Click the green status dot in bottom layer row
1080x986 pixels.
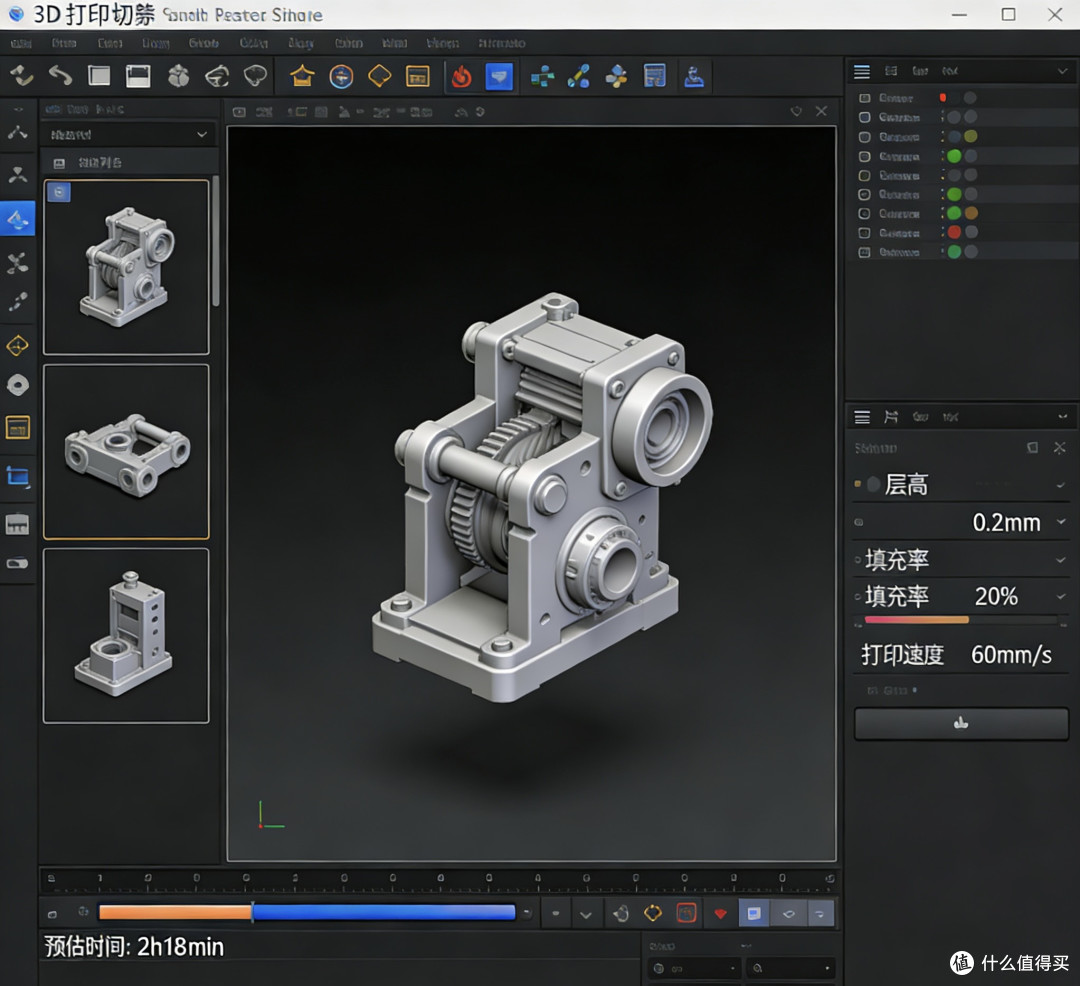tap(954, 251)
